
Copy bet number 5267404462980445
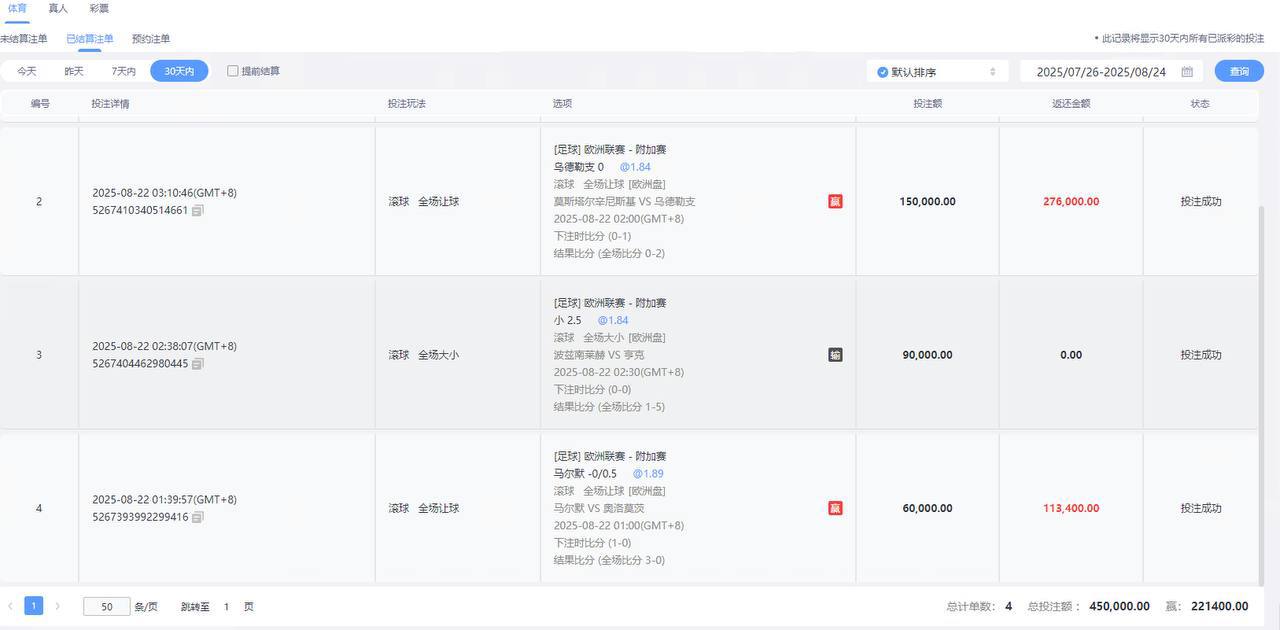point(198,364)
